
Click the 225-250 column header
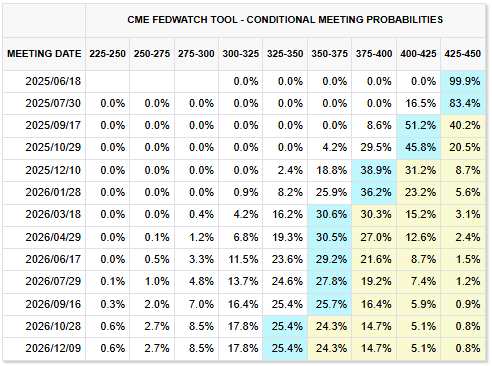click(107, 54)
